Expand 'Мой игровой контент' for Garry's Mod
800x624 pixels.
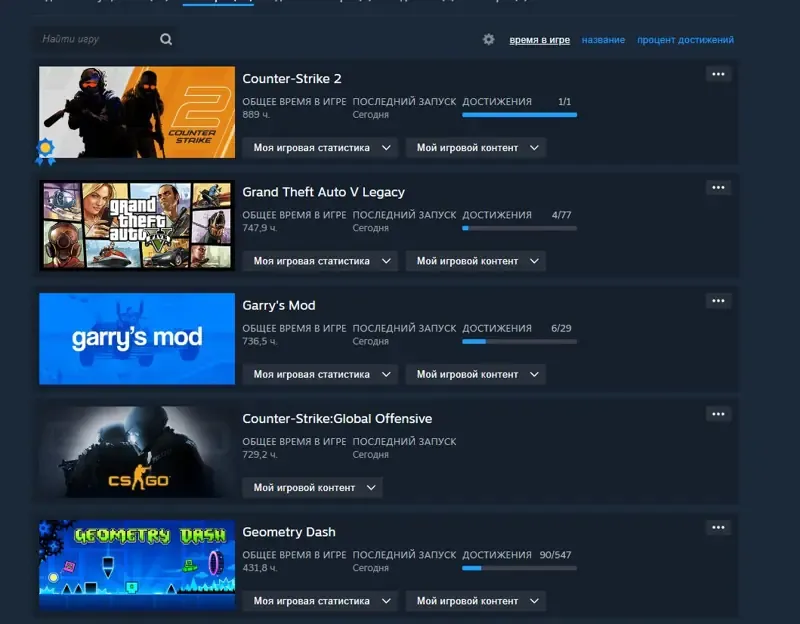coord(476,375)
